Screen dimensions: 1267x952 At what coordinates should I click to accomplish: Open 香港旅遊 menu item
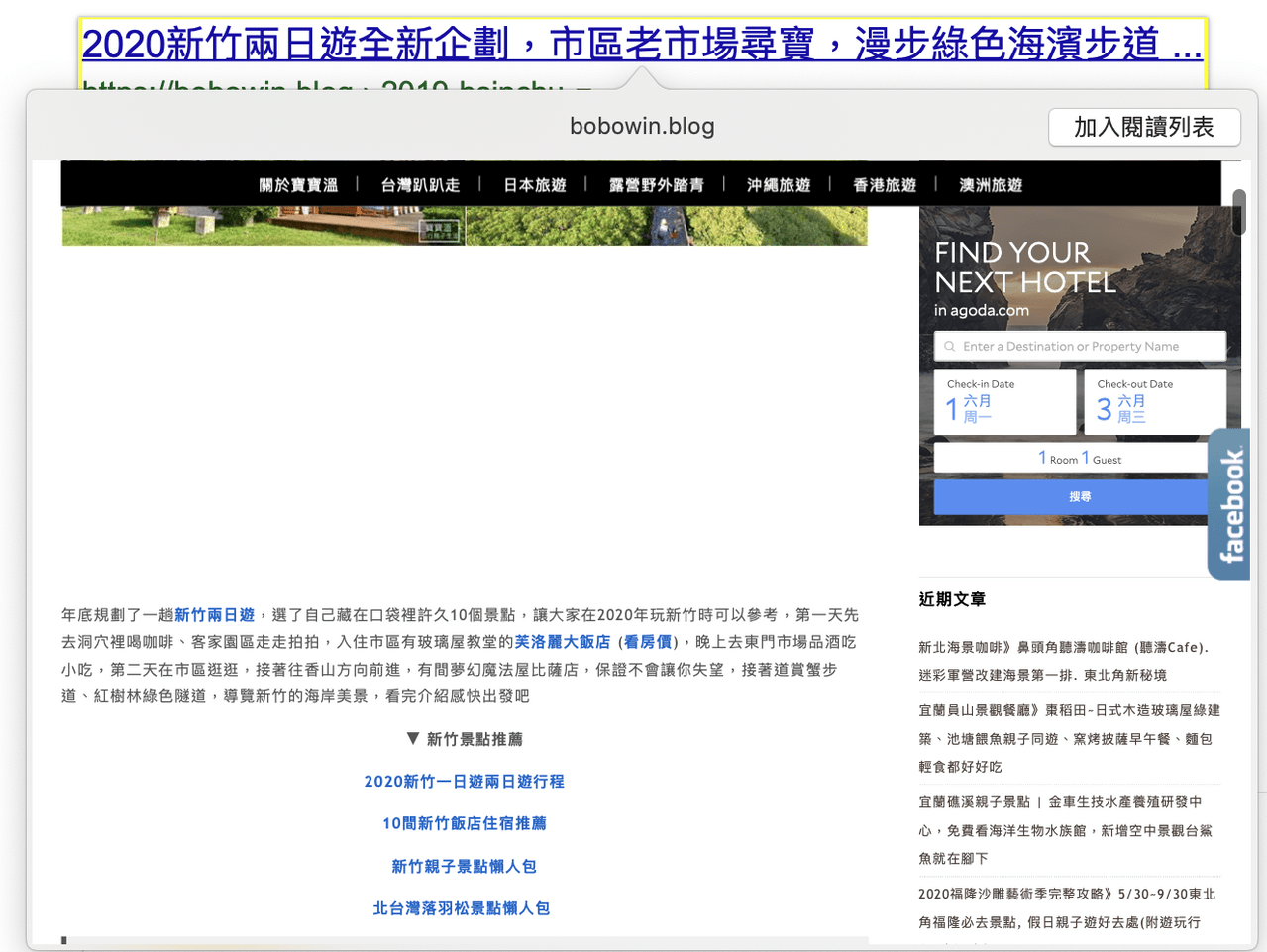885,185
